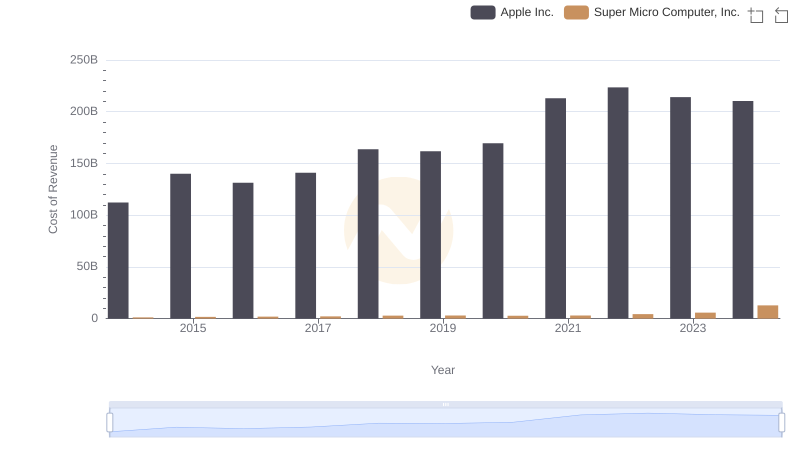Click the Apple bar for 2019

431,235
